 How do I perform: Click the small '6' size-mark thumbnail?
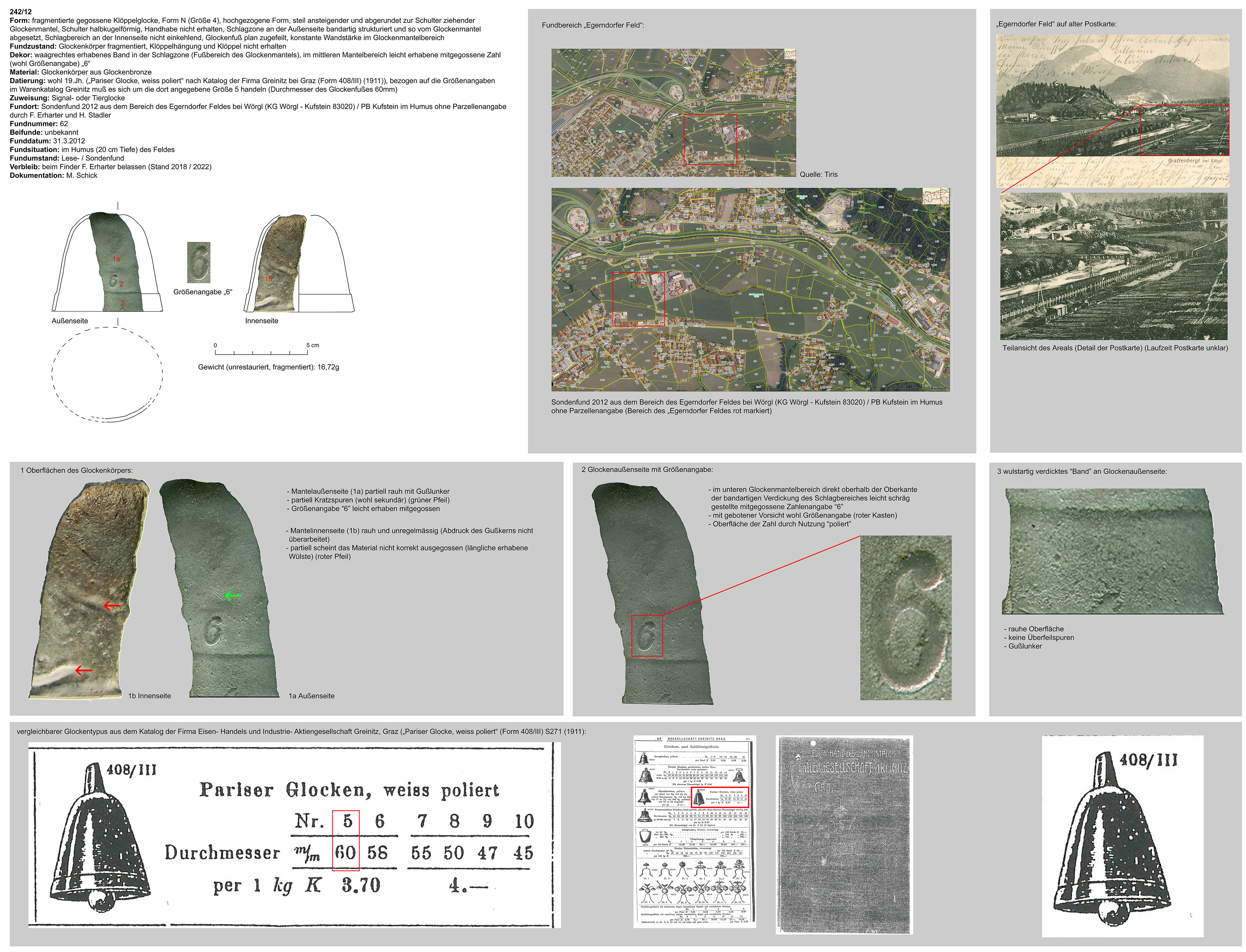click(198, 262)
